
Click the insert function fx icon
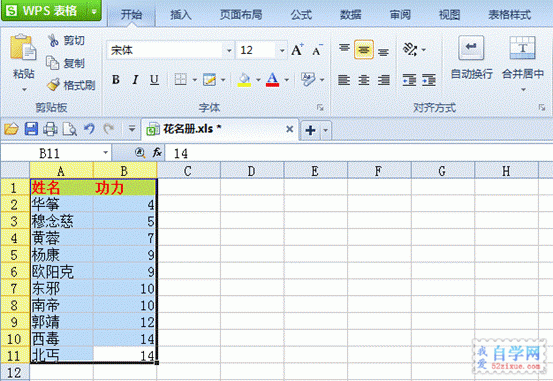(157, 153)
